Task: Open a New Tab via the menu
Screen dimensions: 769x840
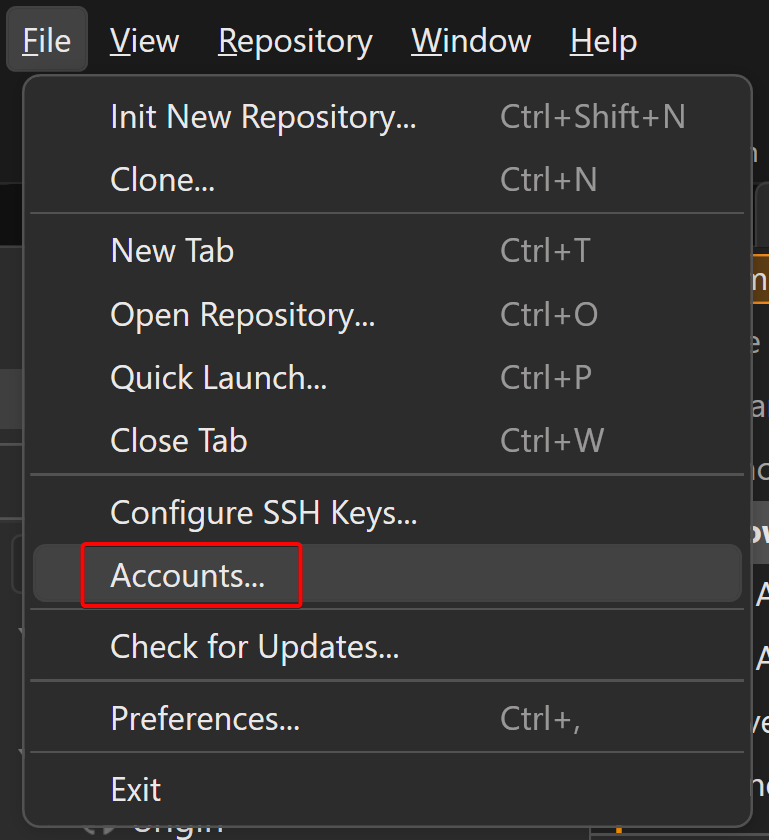Action: point(172,251)
